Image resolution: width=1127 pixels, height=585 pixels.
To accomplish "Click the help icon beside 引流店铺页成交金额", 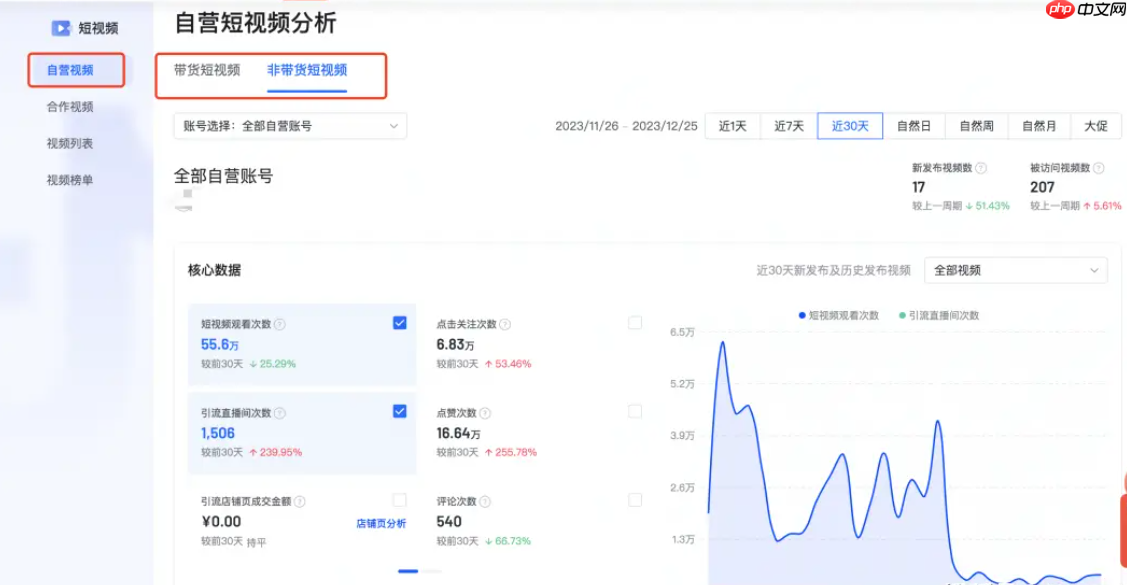I will (x=300, y=500).
